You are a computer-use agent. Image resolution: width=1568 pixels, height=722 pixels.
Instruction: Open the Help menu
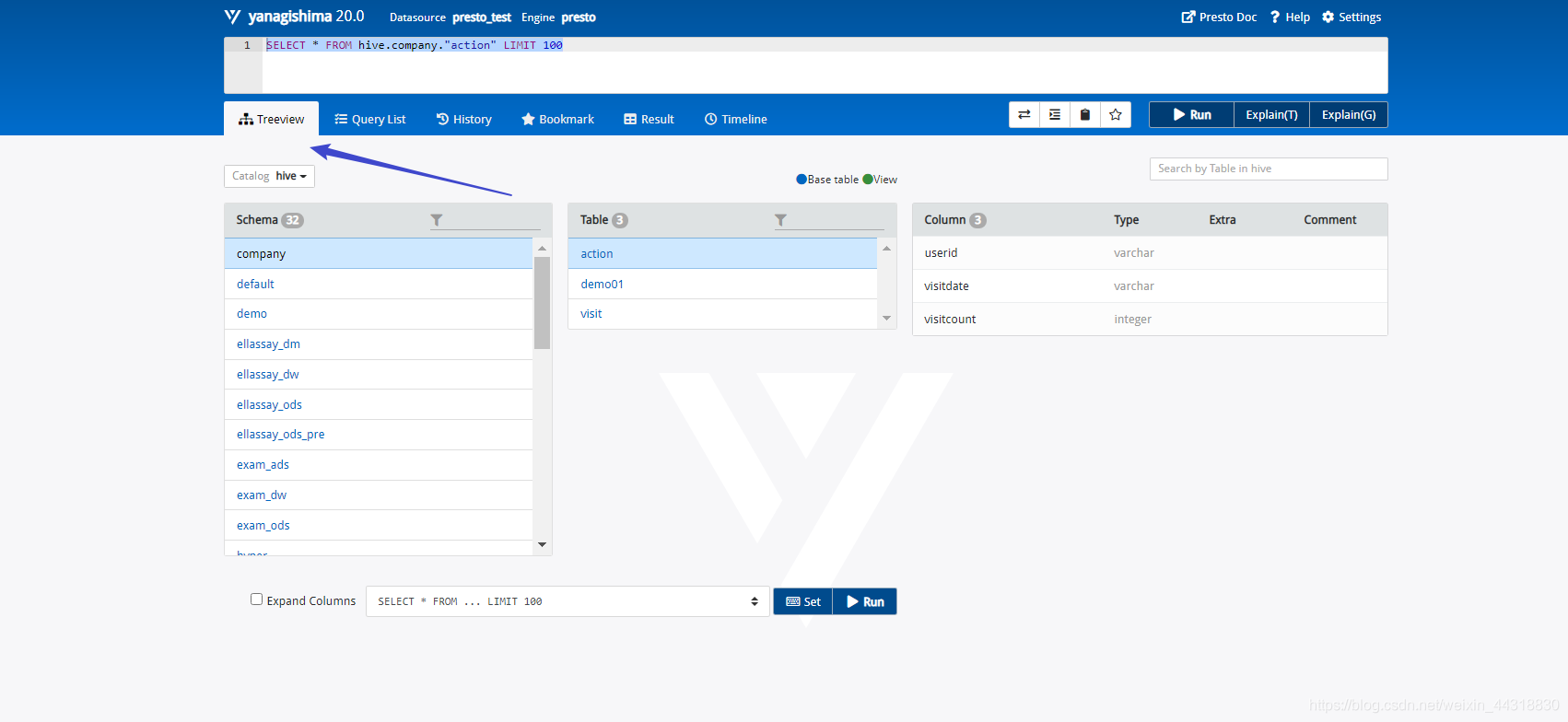(x=1290, y=17)
